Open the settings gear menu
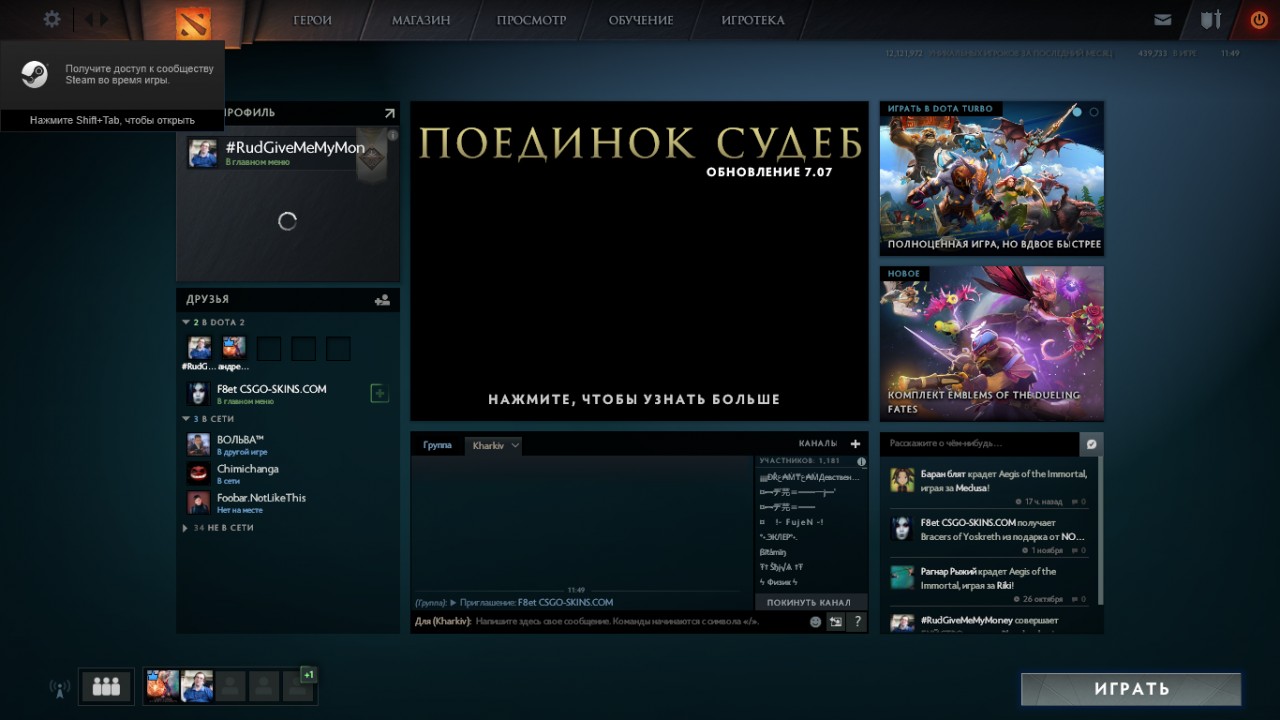This screenshot has width=1280, height=720. click(x=52, y=19)
